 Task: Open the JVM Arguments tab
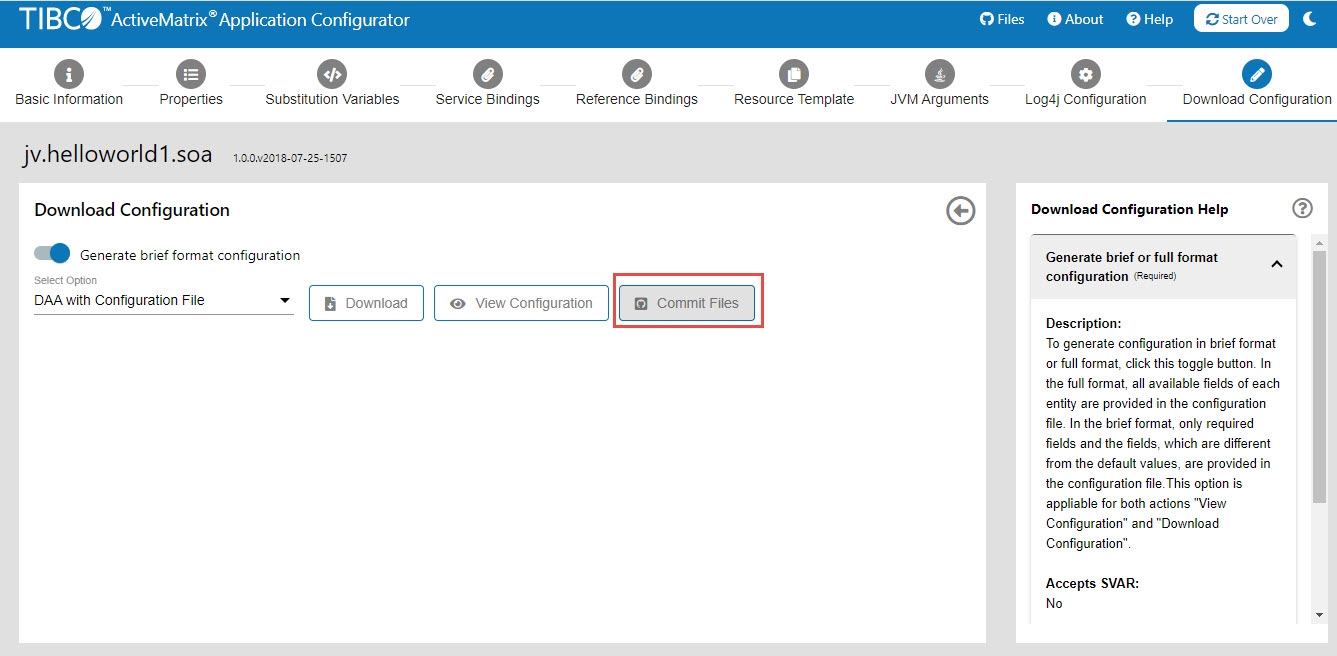(939, 99)
